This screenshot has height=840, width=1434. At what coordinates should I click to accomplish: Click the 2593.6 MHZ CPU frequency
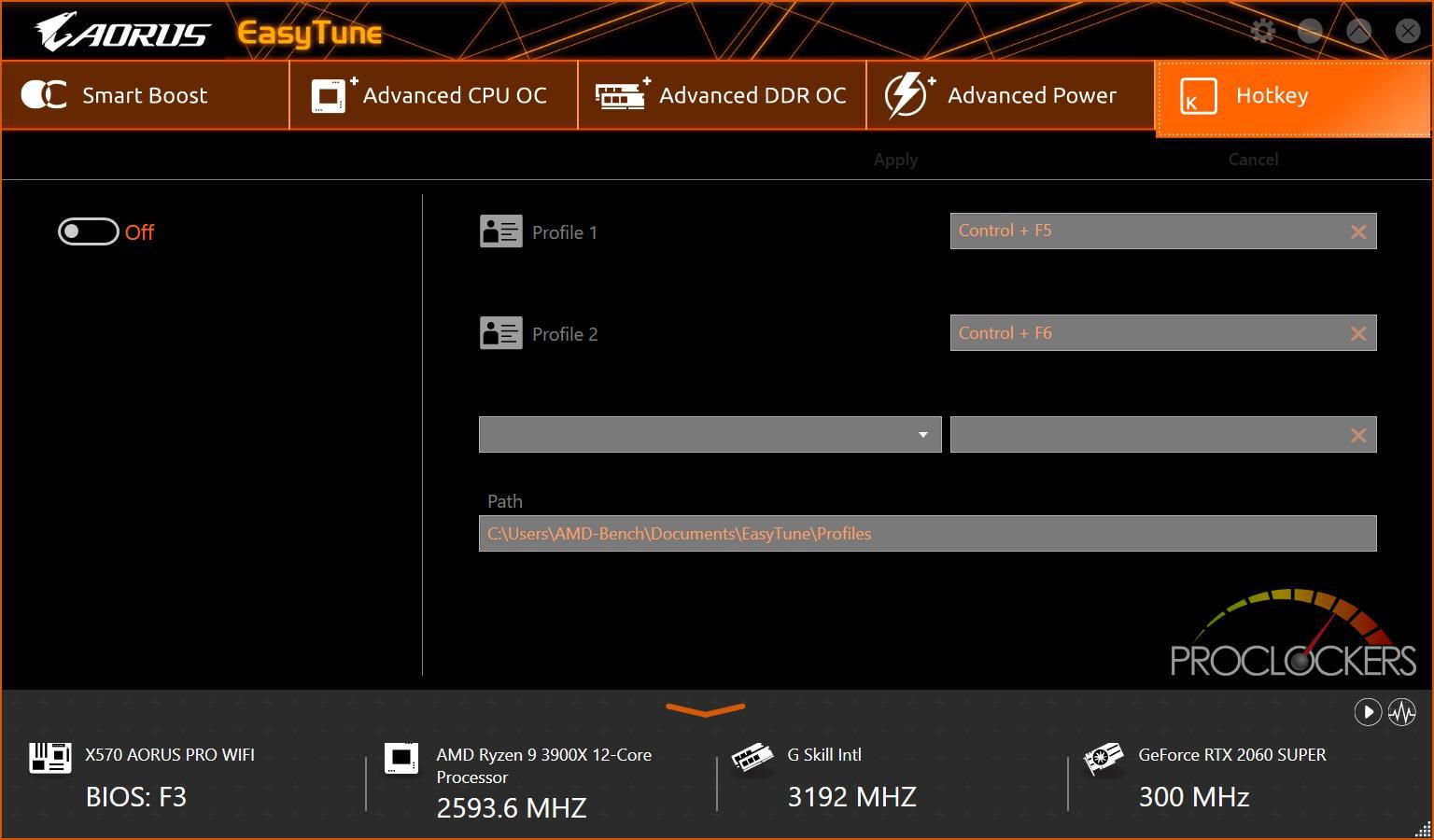(512, 808)
